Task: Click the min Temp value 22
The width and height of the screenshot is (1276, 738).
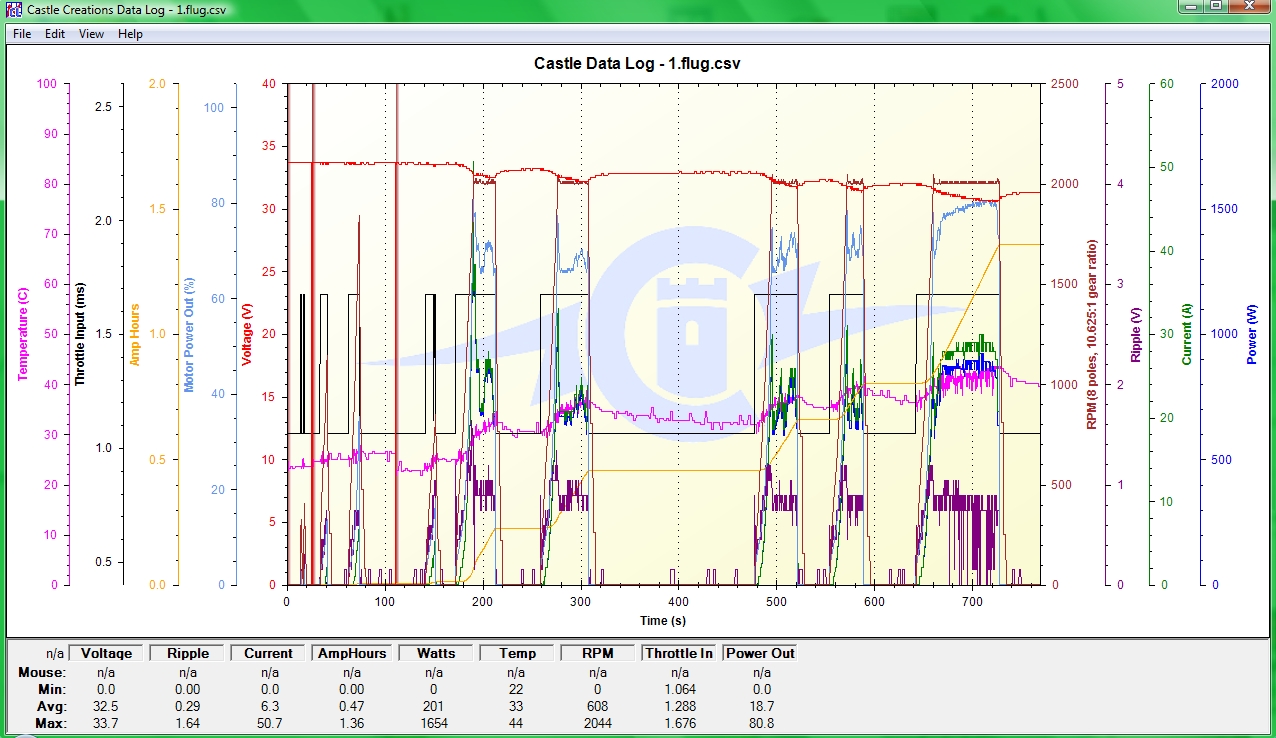Action: 517,689
